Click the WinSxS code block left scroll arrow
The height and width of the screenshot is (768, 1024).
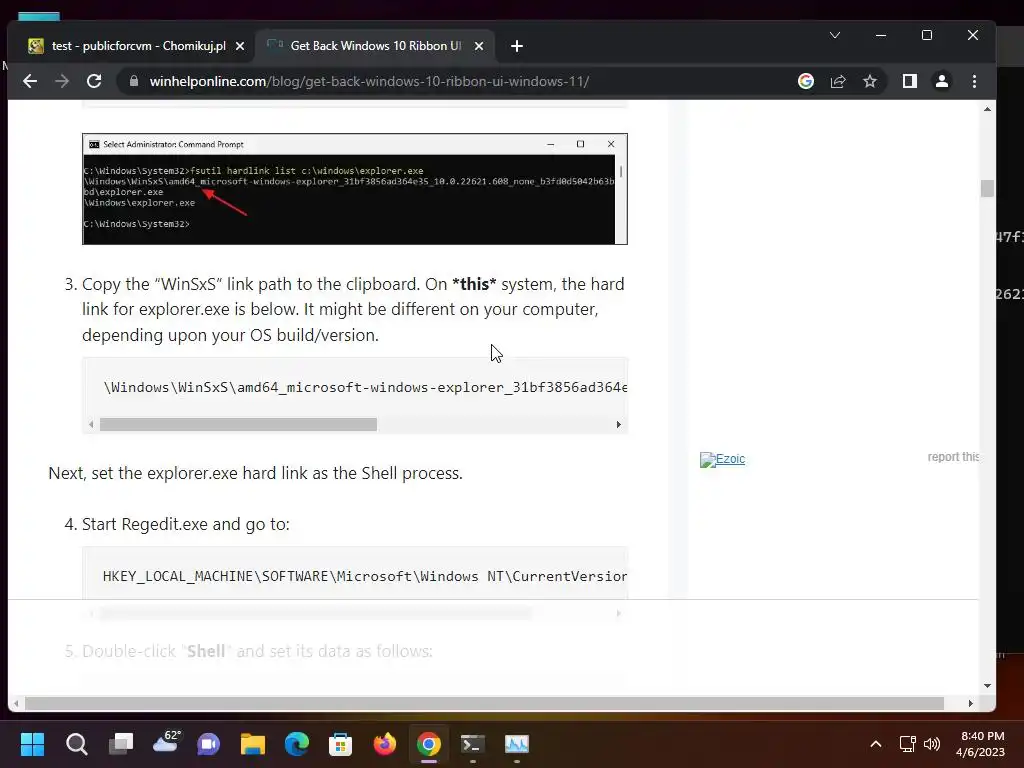coord(91,424)
